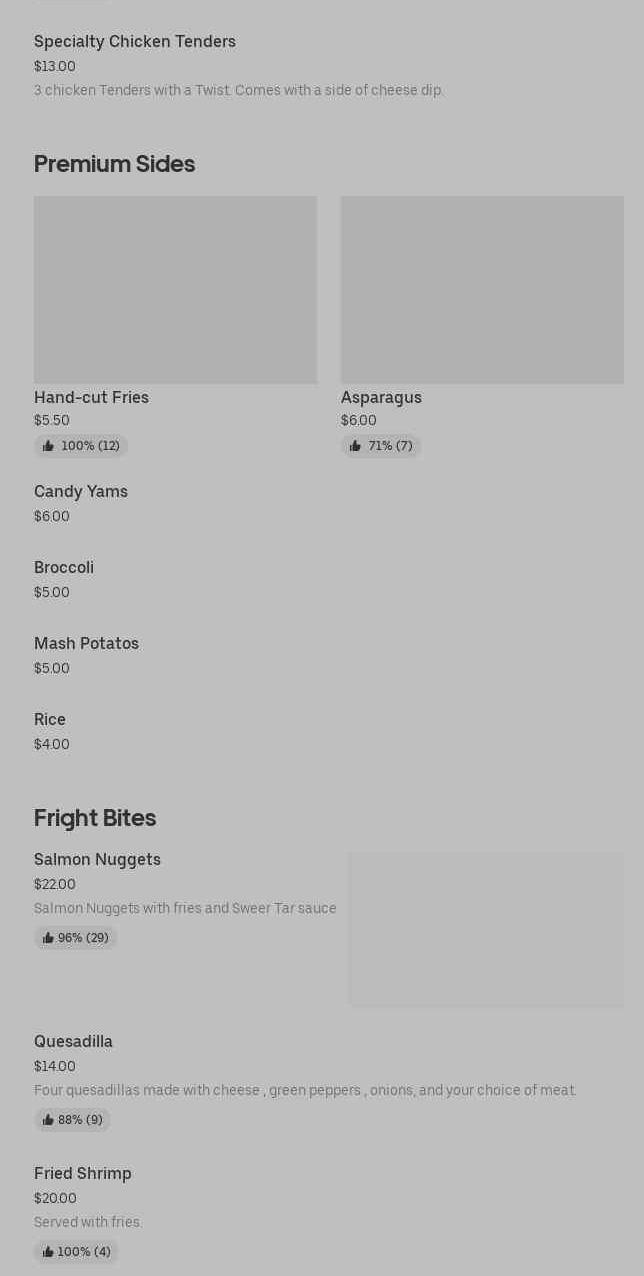Image resolution: width=644 pixels, height=1276 pixels.
Task: Pick the Rice side item
Action: (x=50, y=719)
